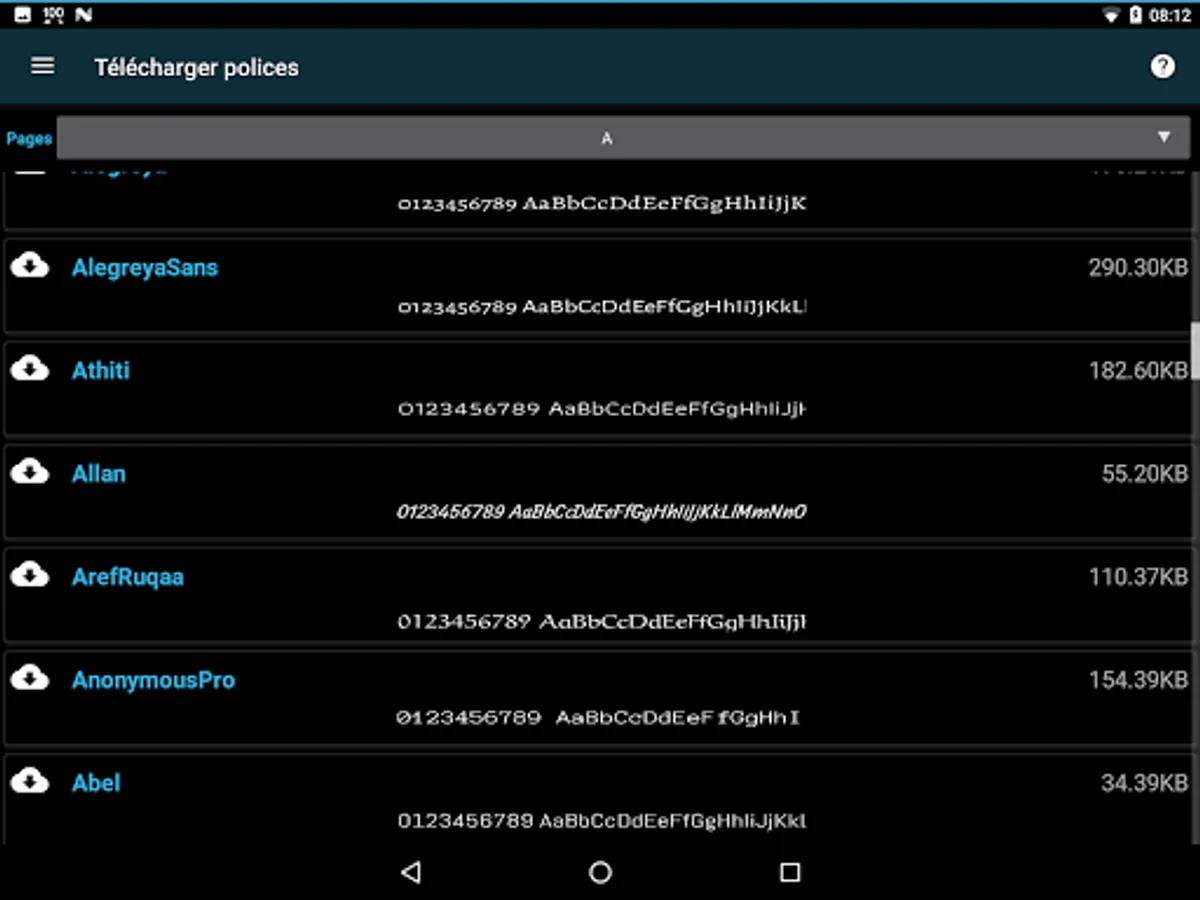The width and height of the screenshot is (1200, 900).
Task: Tap the Android recent apps square button
Action: [790, 872]
